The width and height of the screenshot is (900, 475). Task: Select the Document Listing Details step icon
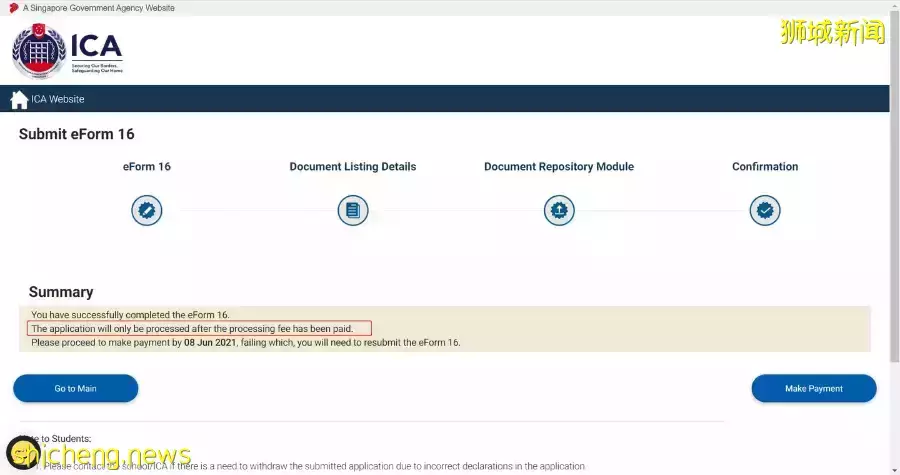[x=353, y=211]
